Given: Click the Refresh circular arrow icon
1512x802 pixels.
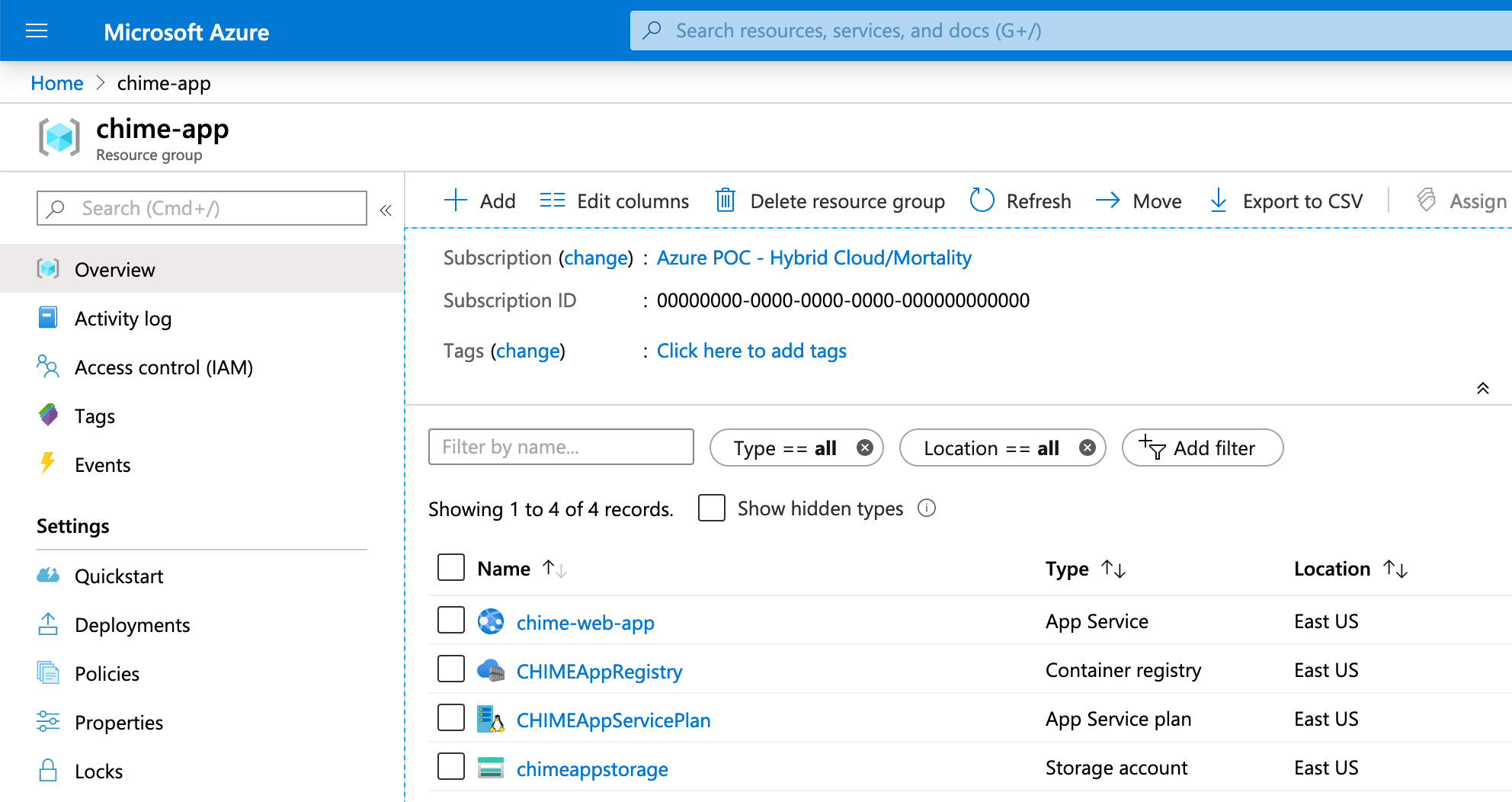Looking at the screenshot, I should coord(982,200).
